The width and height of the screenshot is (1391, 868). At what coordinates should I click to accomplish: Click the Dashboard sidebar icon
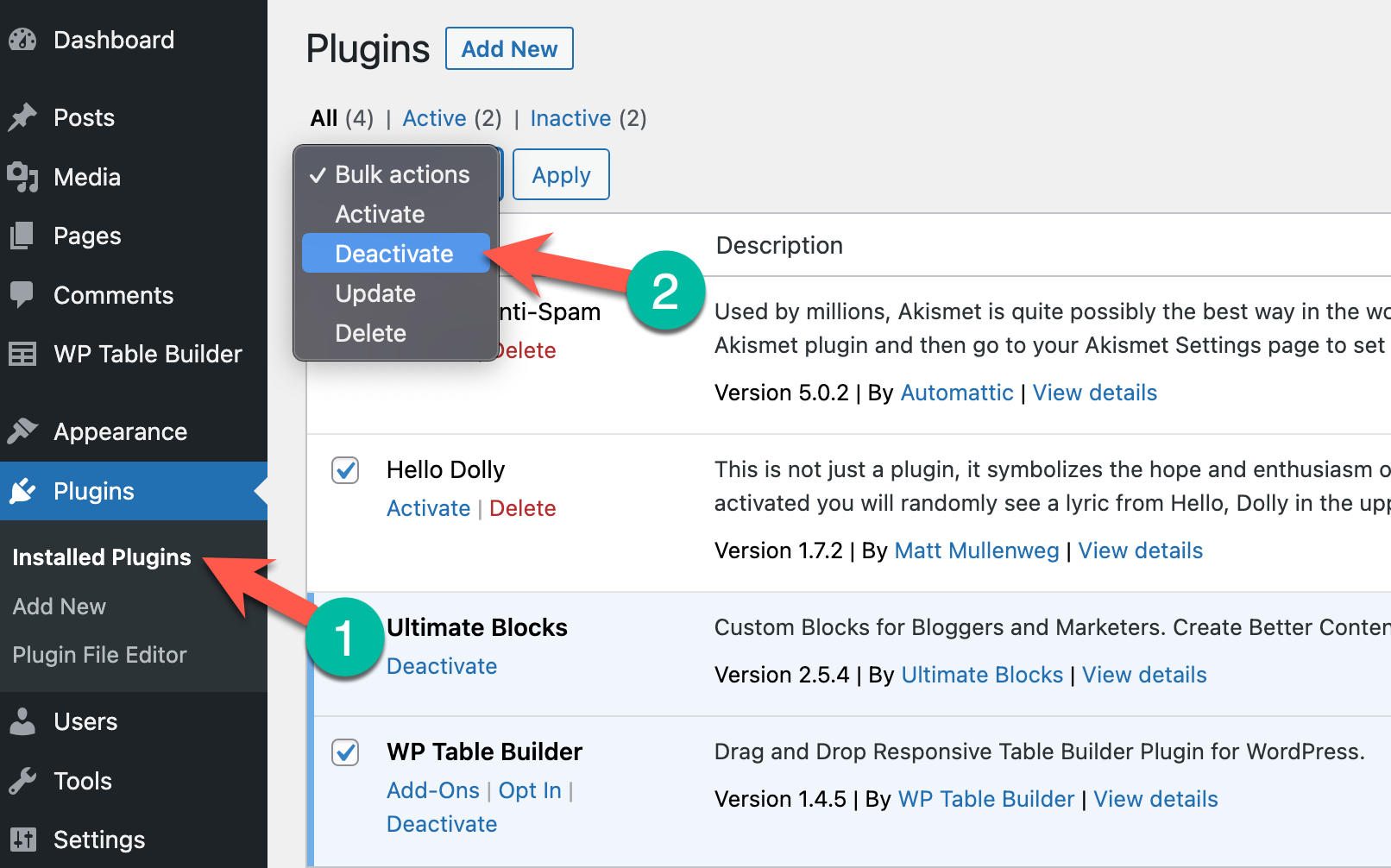point(23,39)
